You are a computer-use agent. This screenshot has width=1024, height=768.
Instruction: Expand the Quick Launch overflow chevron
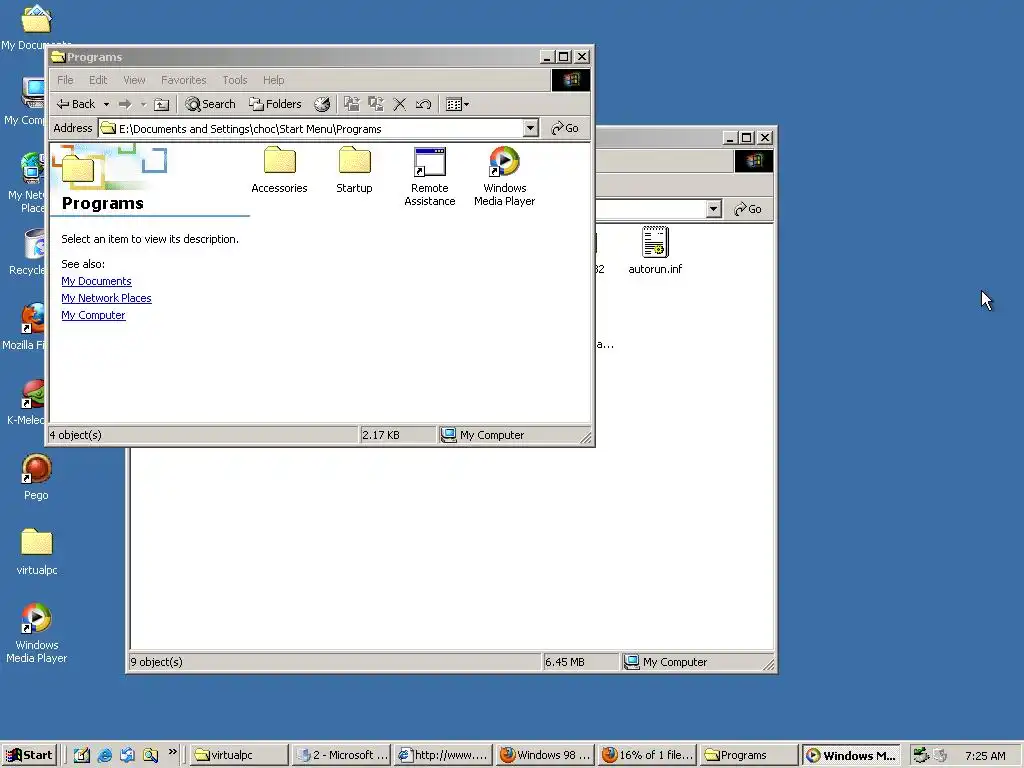click(172, 752)
